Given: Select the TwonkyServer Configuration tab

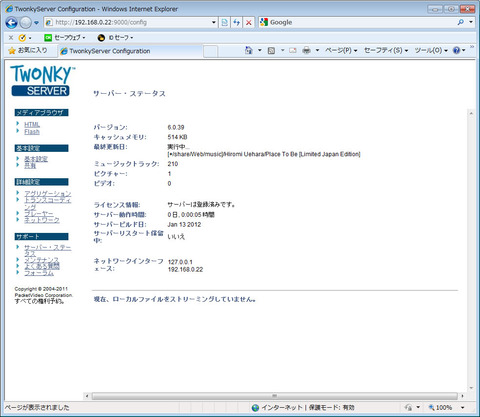Looking at the screenshot, I should coord(130,51).
